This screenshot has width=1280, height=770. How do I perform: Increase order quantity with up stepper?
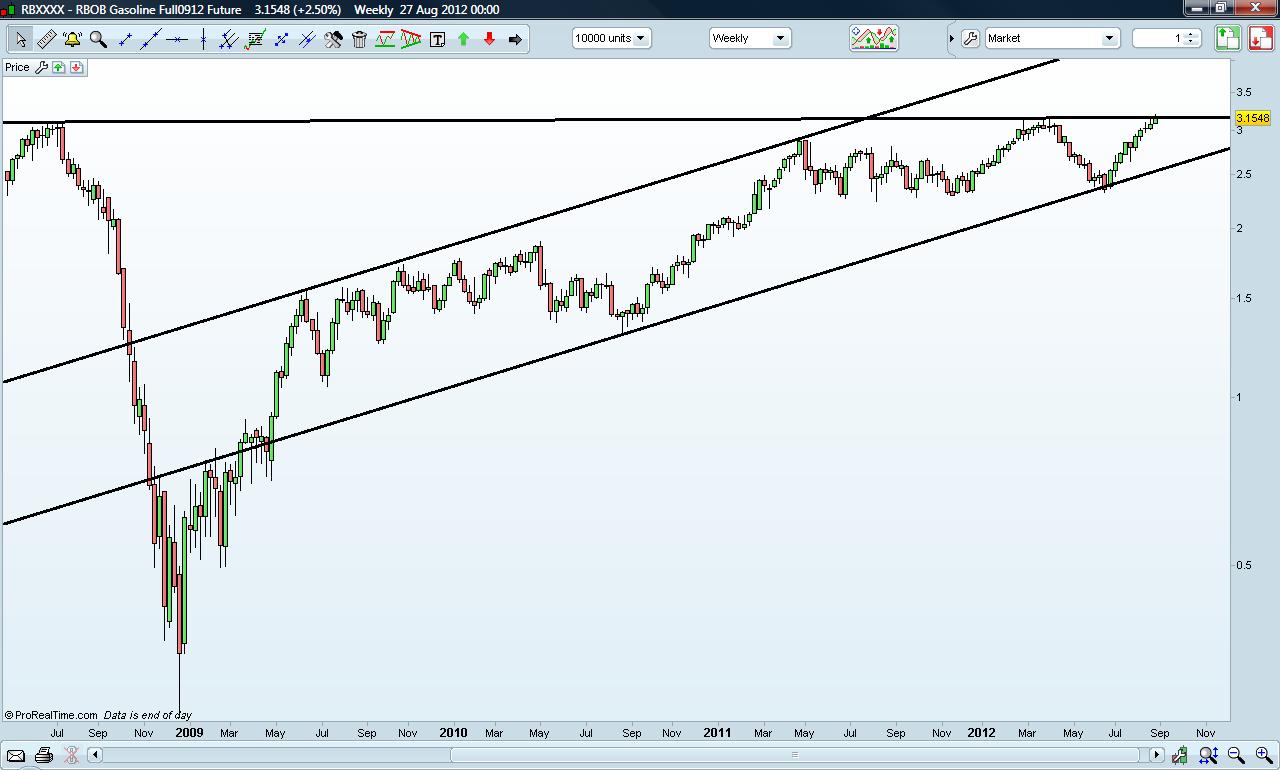click(x=1190, y=34)
